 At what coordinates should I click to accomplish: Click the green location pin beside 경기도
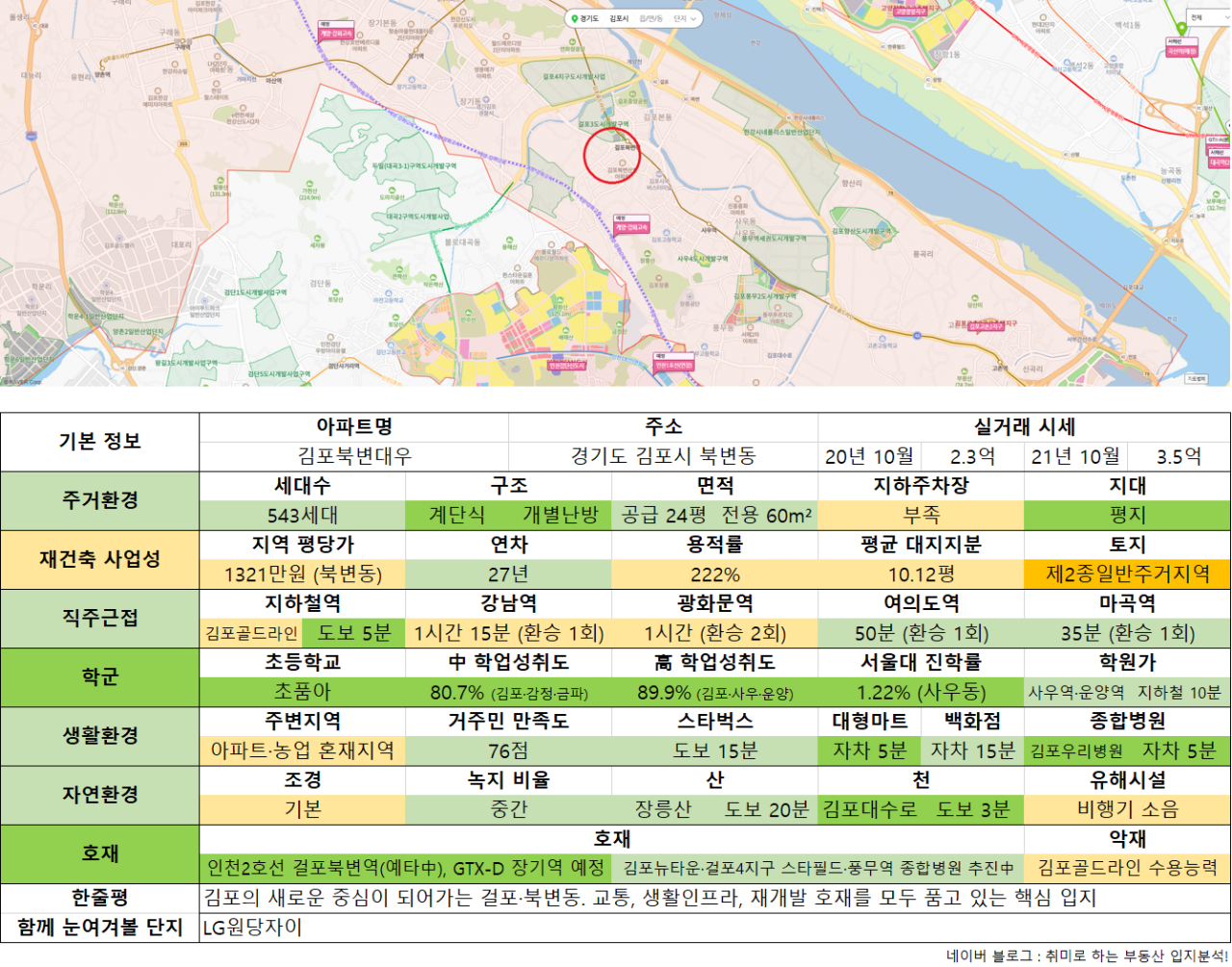tap(573, 18)
